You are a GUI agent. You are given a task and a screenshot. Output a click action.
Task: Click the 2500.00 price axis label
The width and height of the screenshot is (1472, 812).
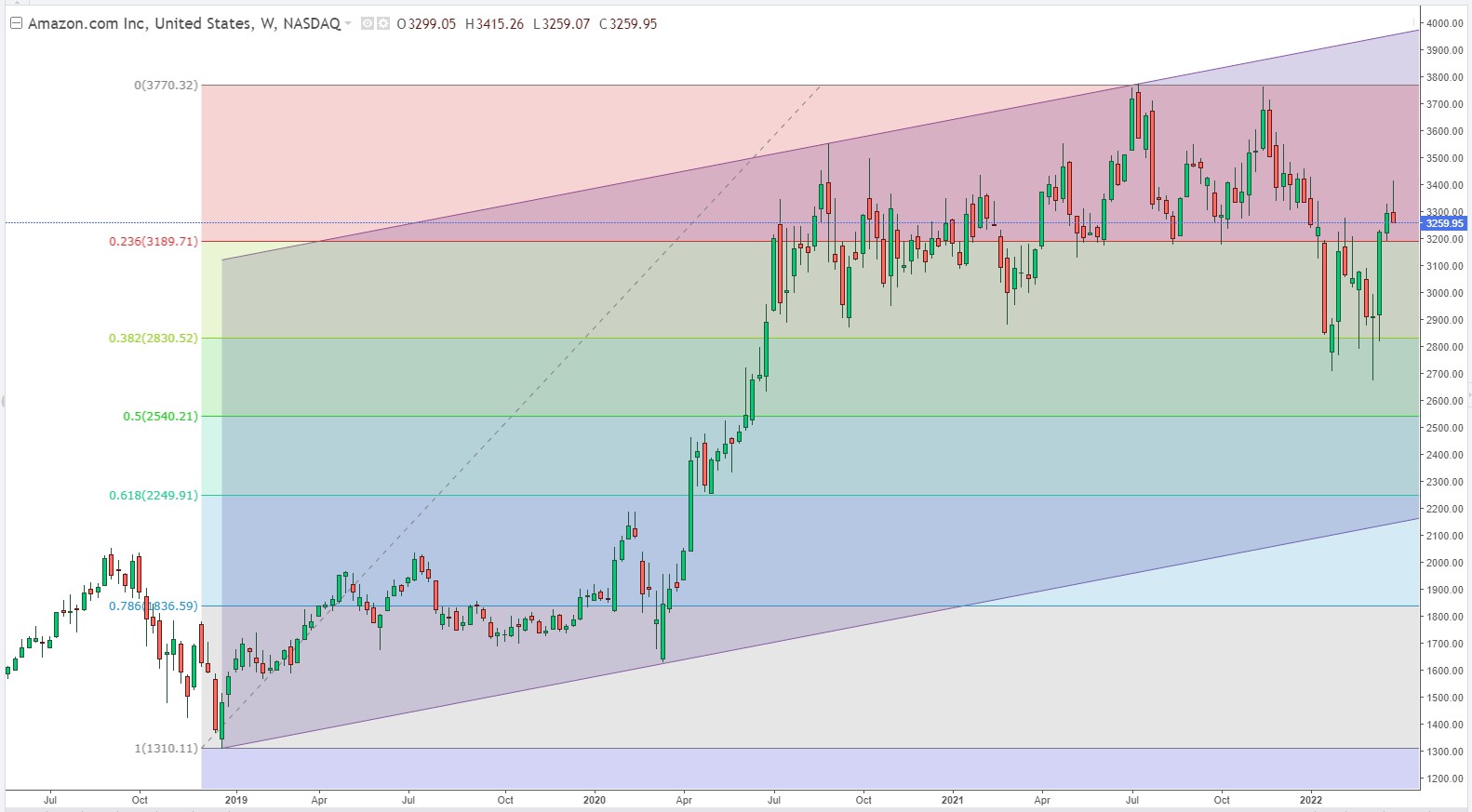coord(1444,428)
